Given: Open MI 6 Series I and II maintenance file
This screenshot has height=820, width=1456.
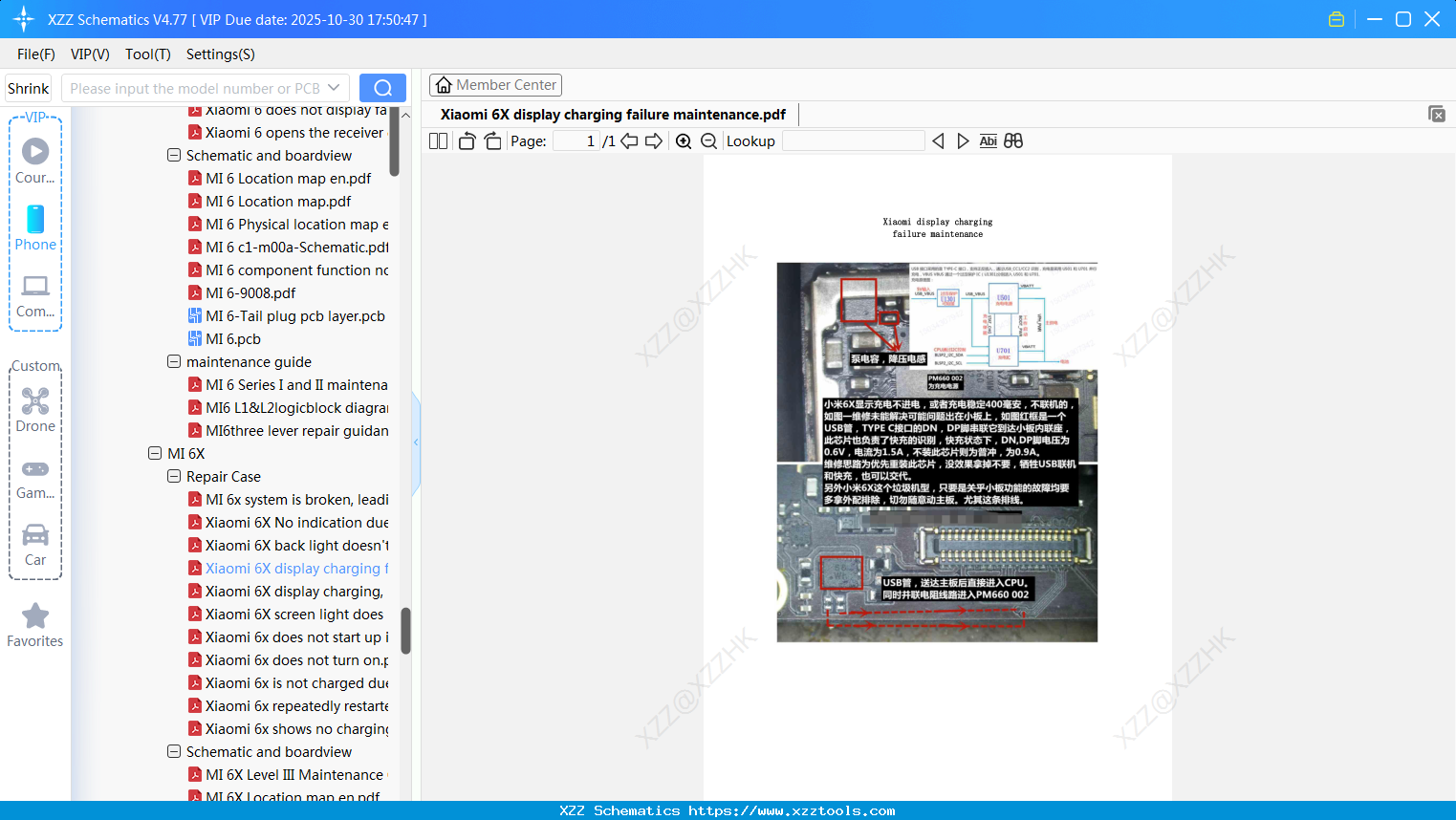Looking at the screenshot, I should pyautogui.click(x=288, y=385).
